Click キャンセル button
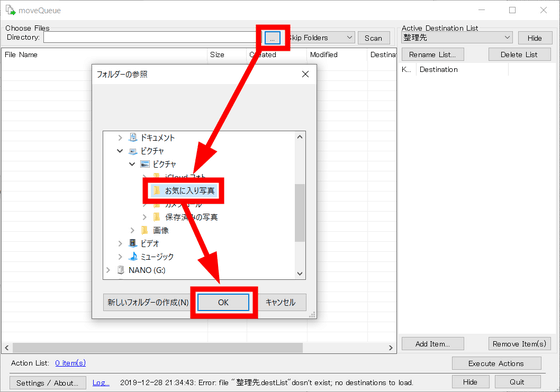The image size is (560, 392). click(281, 302)
